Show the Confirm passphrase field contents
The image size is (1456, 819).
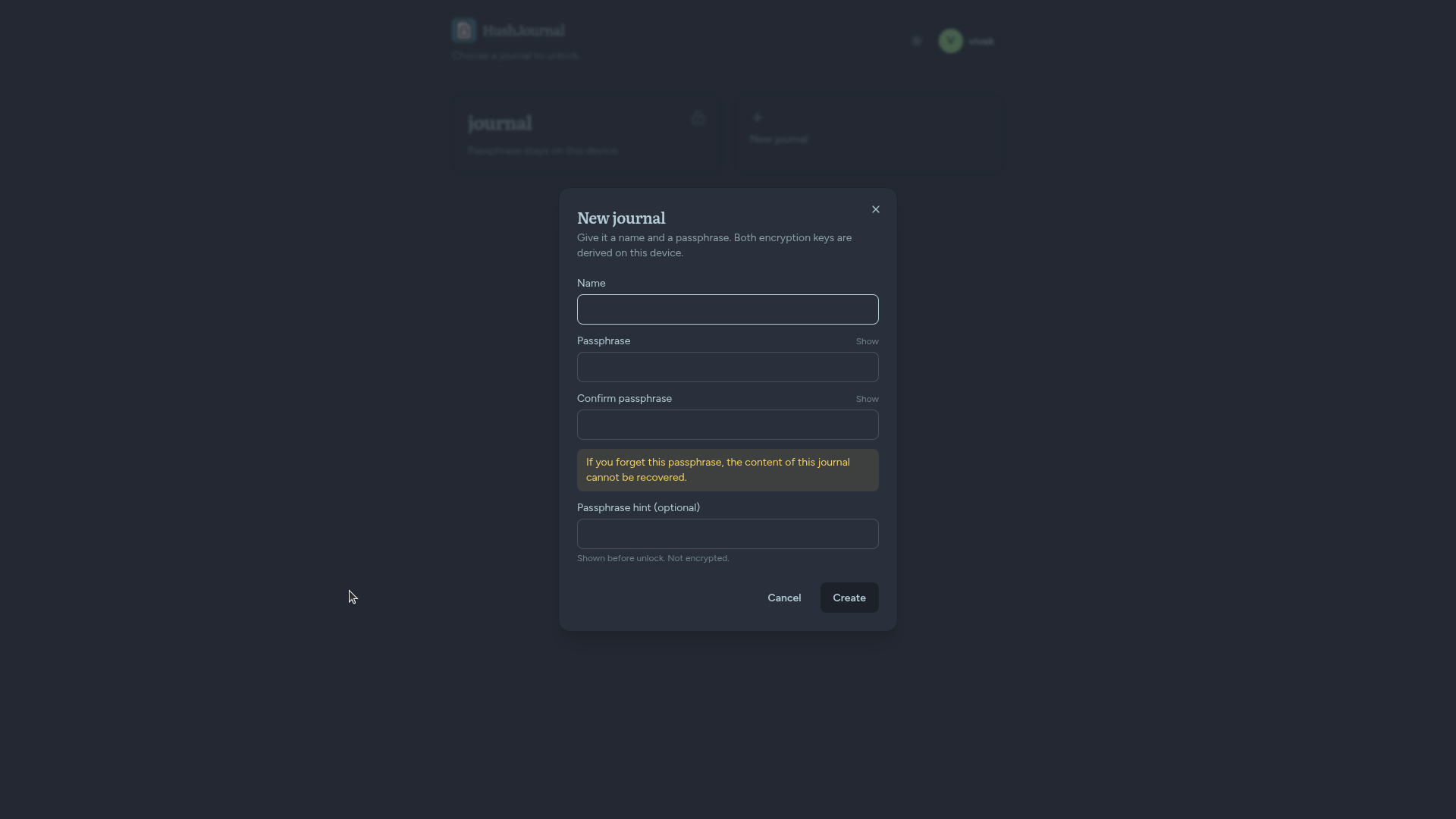(867, 399)
